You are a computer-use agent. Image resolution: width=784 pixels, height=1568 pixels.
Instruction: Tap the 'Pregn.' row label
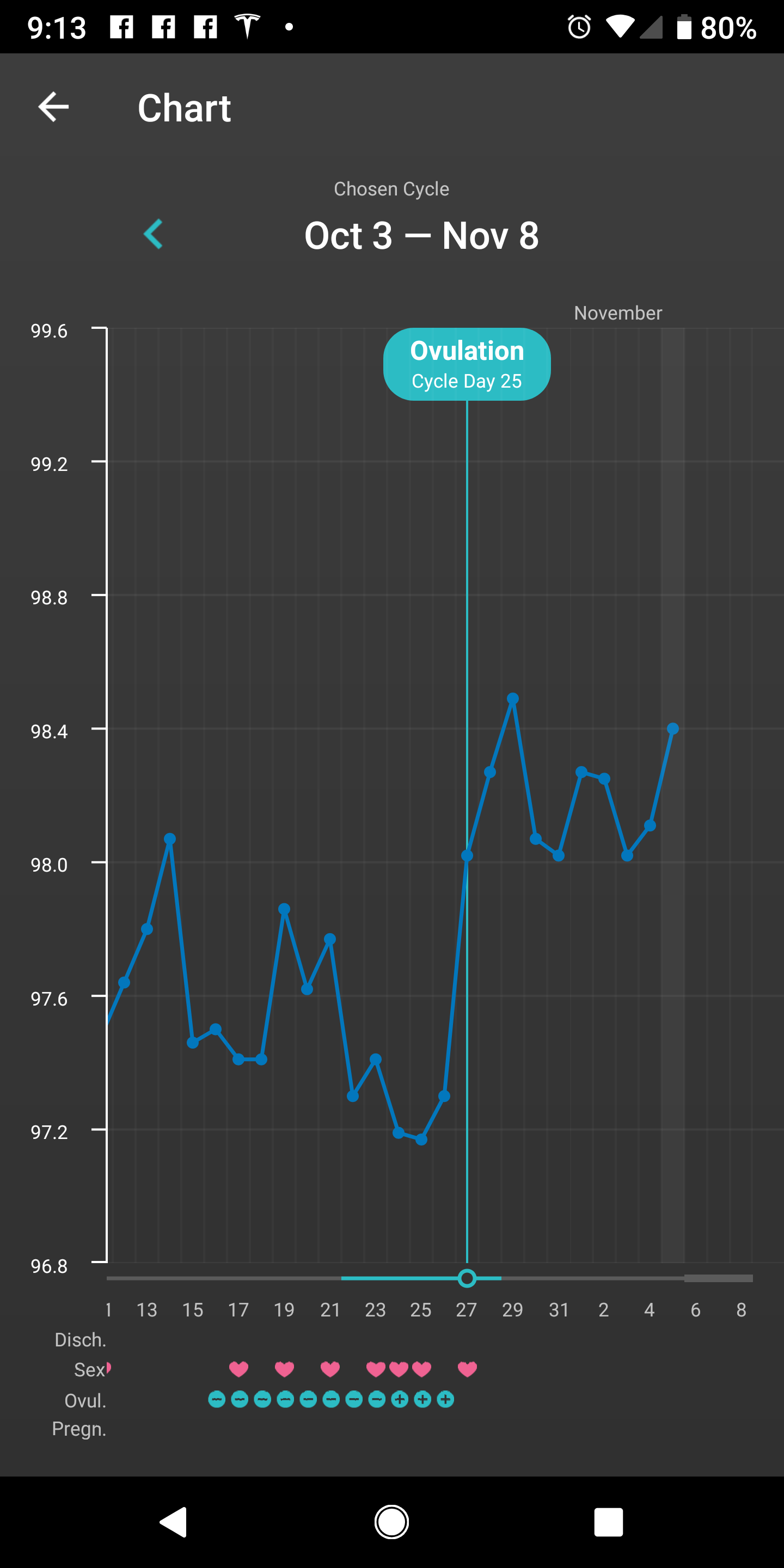tap(79, 1429)
